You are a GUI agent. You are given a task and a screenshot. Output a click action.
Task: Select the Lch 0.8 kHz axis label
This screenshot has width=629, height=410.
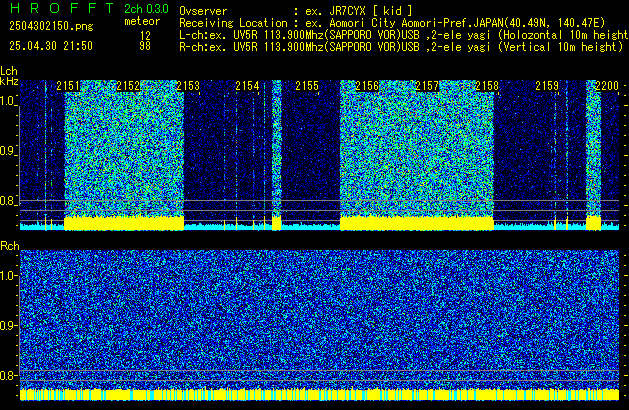(x=8, y=201)
